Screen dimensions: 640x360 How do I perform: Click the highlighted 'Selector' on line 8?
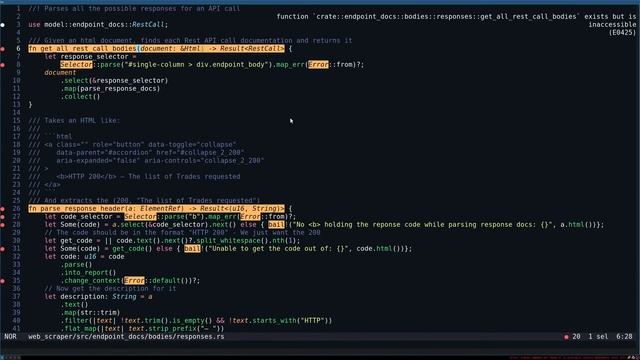76,64
